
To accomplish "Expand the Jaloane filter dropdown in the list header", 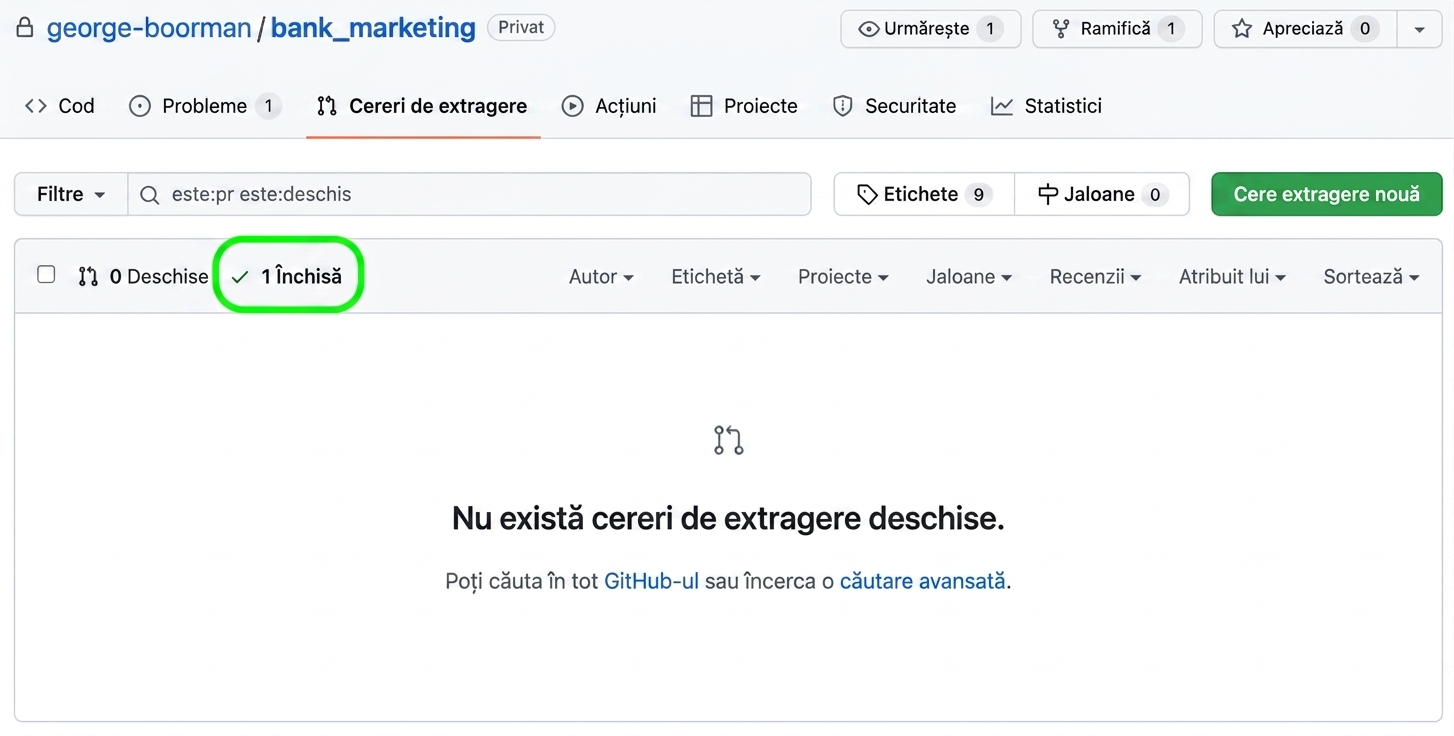I will (x=969, y=277).
